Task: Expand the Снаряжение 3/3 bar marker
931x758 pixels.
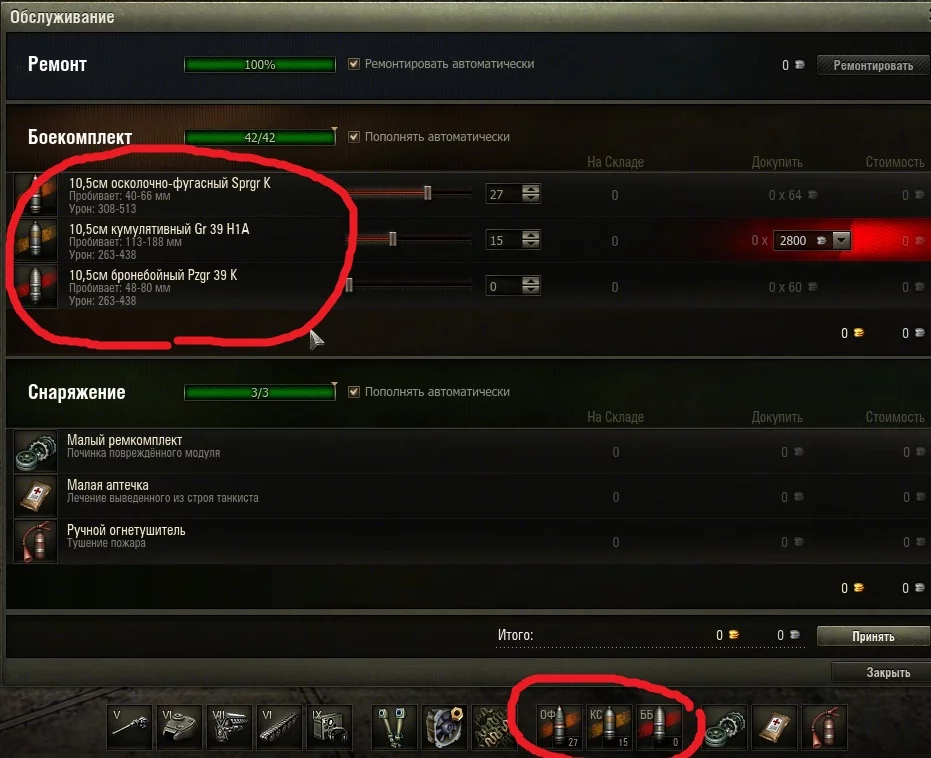Action: click(334, 385)
